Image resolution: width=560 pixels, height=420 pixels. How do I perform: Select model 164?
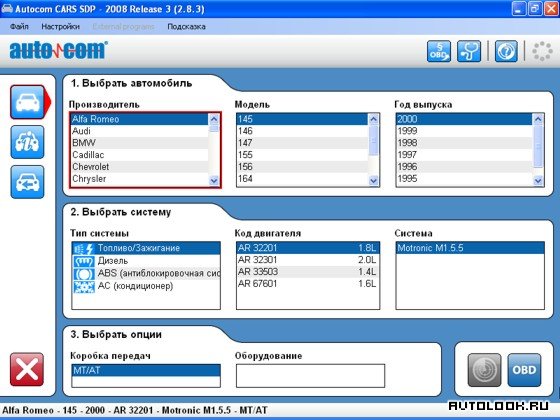coord(302,179)
